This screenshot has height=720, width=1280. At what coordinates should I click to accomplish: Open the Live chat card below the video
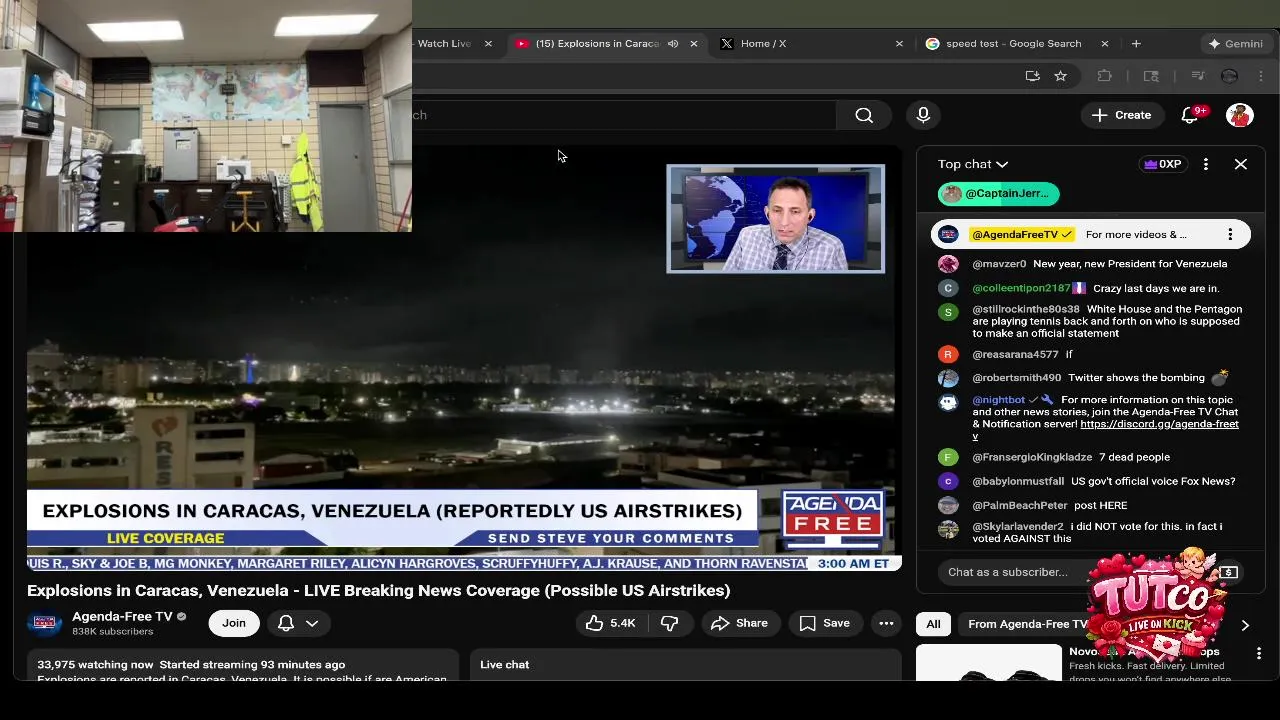click(x=685, y=665)
